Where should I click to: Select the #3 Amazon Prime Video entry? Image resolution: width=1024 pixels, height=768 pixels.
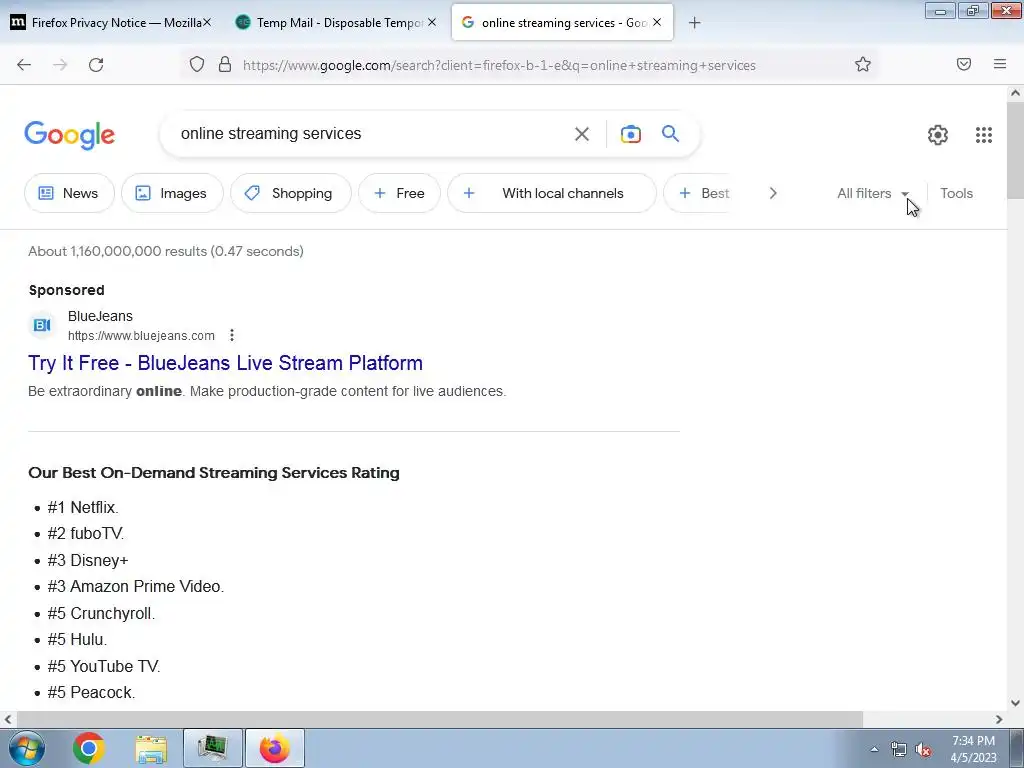(x=136, y=586)
